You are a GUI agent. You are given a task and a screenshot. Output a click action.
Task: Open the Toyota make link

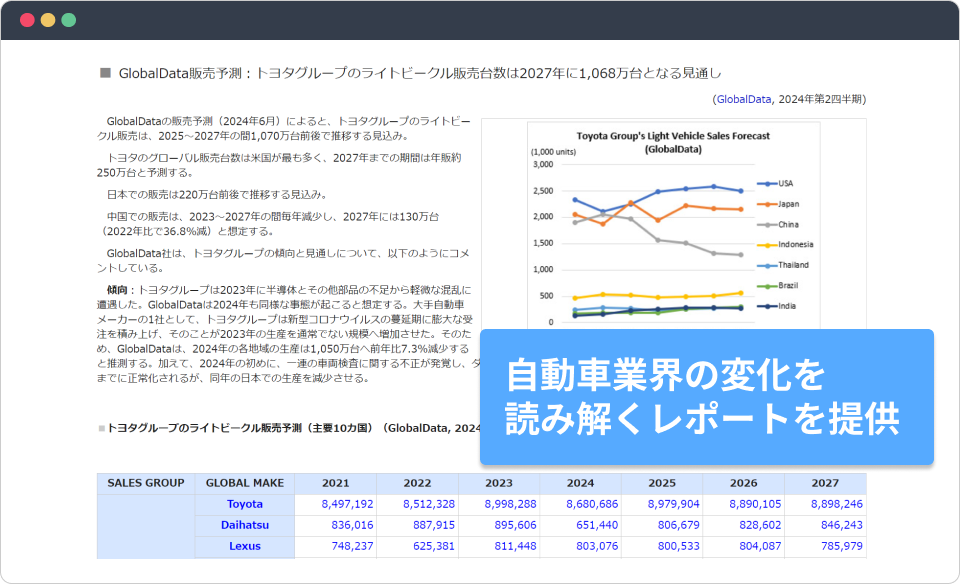click(x=245, y=504)
